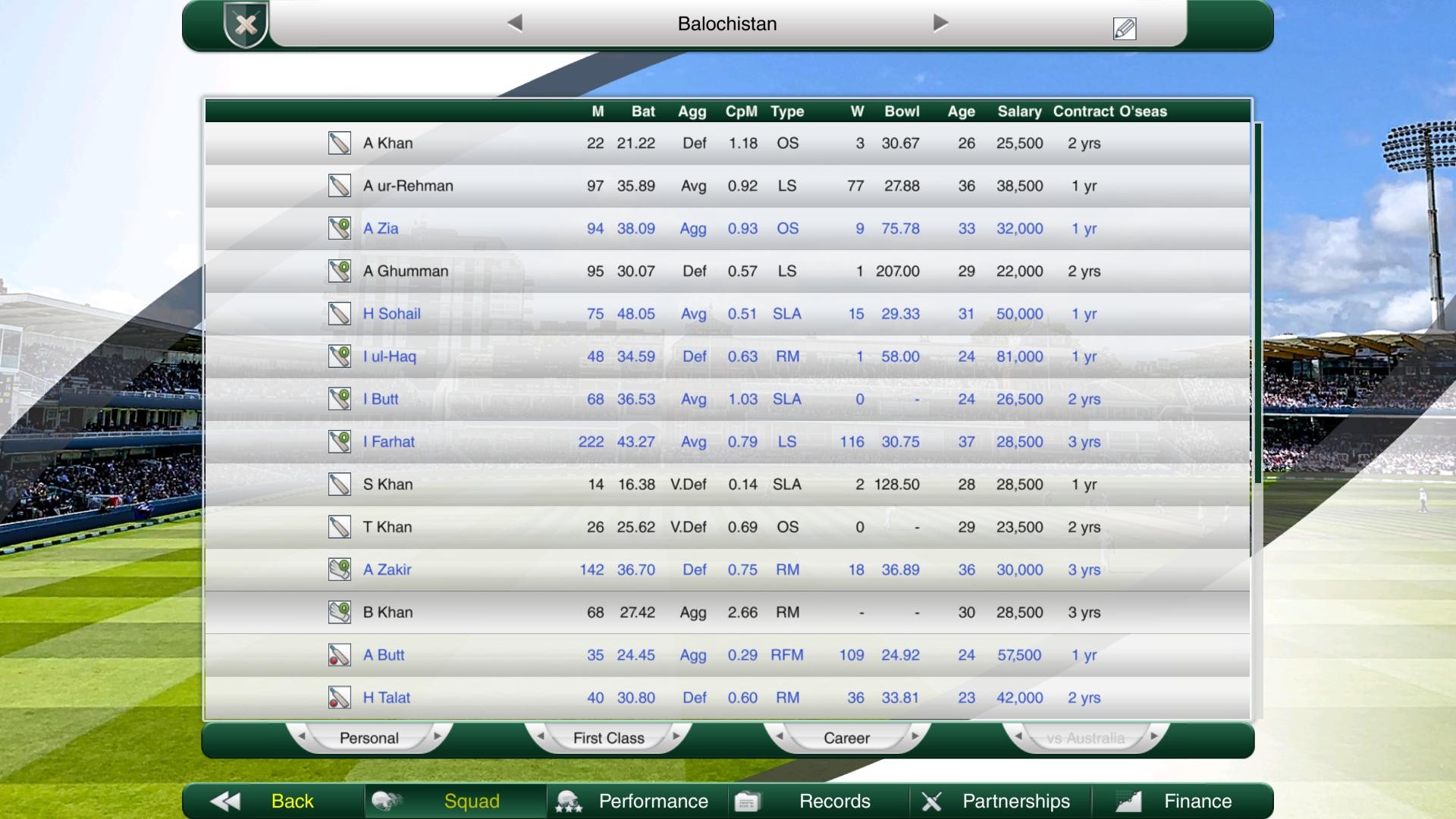Click left arrow of First Class selector
1456x819 pixels.
541,736
